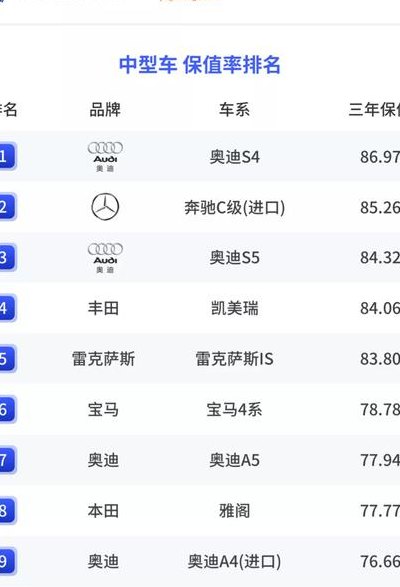Select the rank 1 blue badge
The image size is (400, 587).
(7, 156)
